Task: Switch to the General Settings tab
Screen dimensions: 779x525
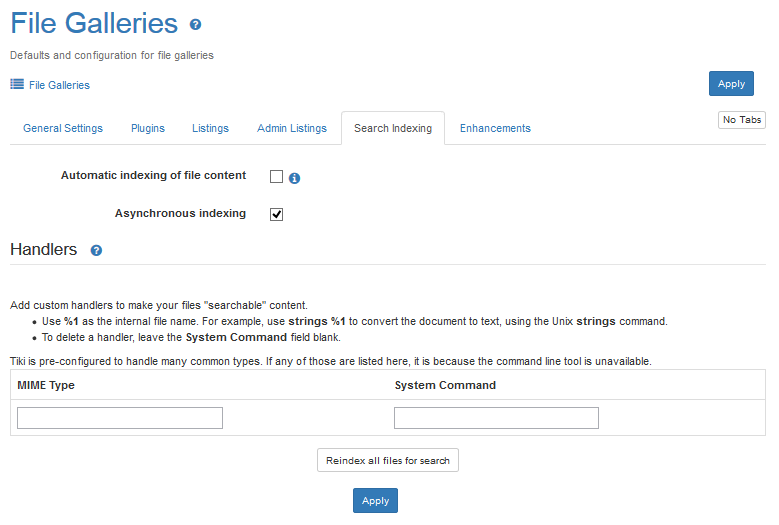Action: [x=63, y=128]
